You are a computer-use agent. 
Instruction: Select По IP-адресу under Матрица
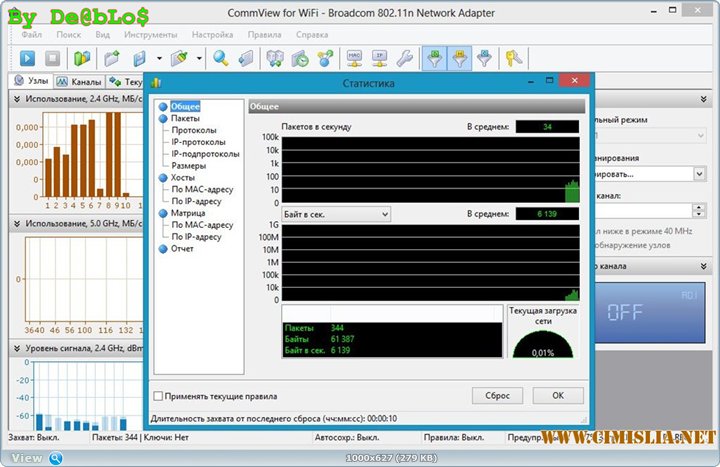[x=196, y=237]
